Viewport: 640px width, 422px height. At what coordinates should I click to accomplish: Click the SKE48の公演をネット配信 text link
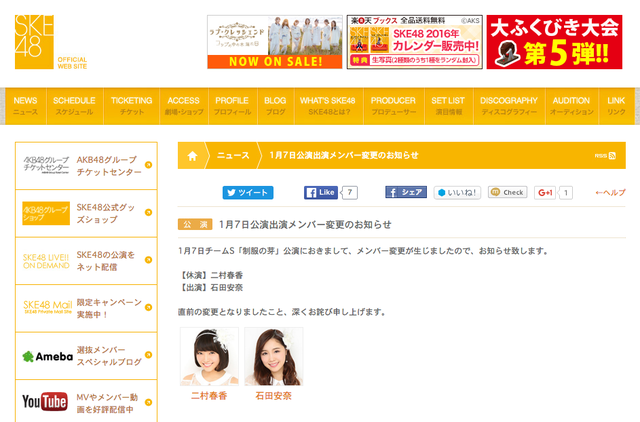106,261
